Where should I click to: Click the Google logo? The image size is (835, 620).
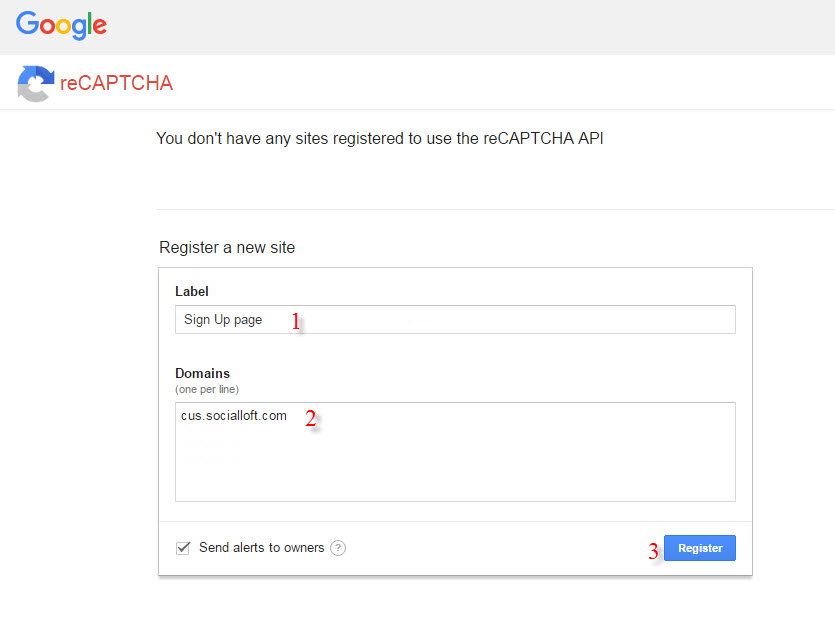(60, 26)
